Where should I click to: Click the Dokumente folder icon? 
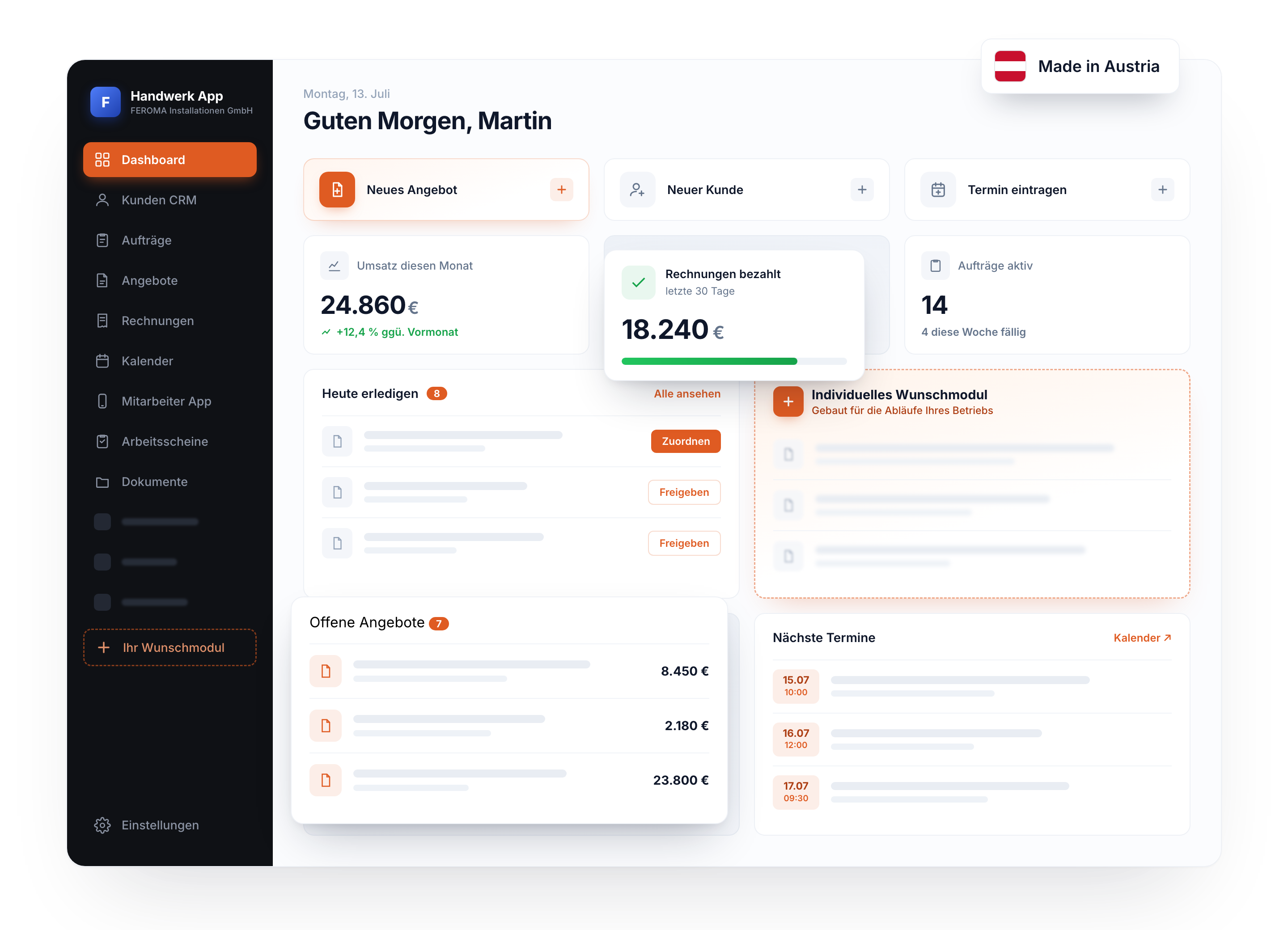coord(102,482)
